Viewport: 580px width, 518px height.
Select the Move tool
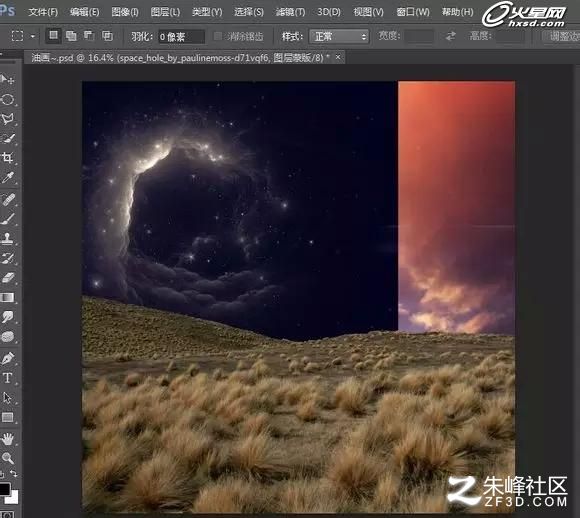7,79
